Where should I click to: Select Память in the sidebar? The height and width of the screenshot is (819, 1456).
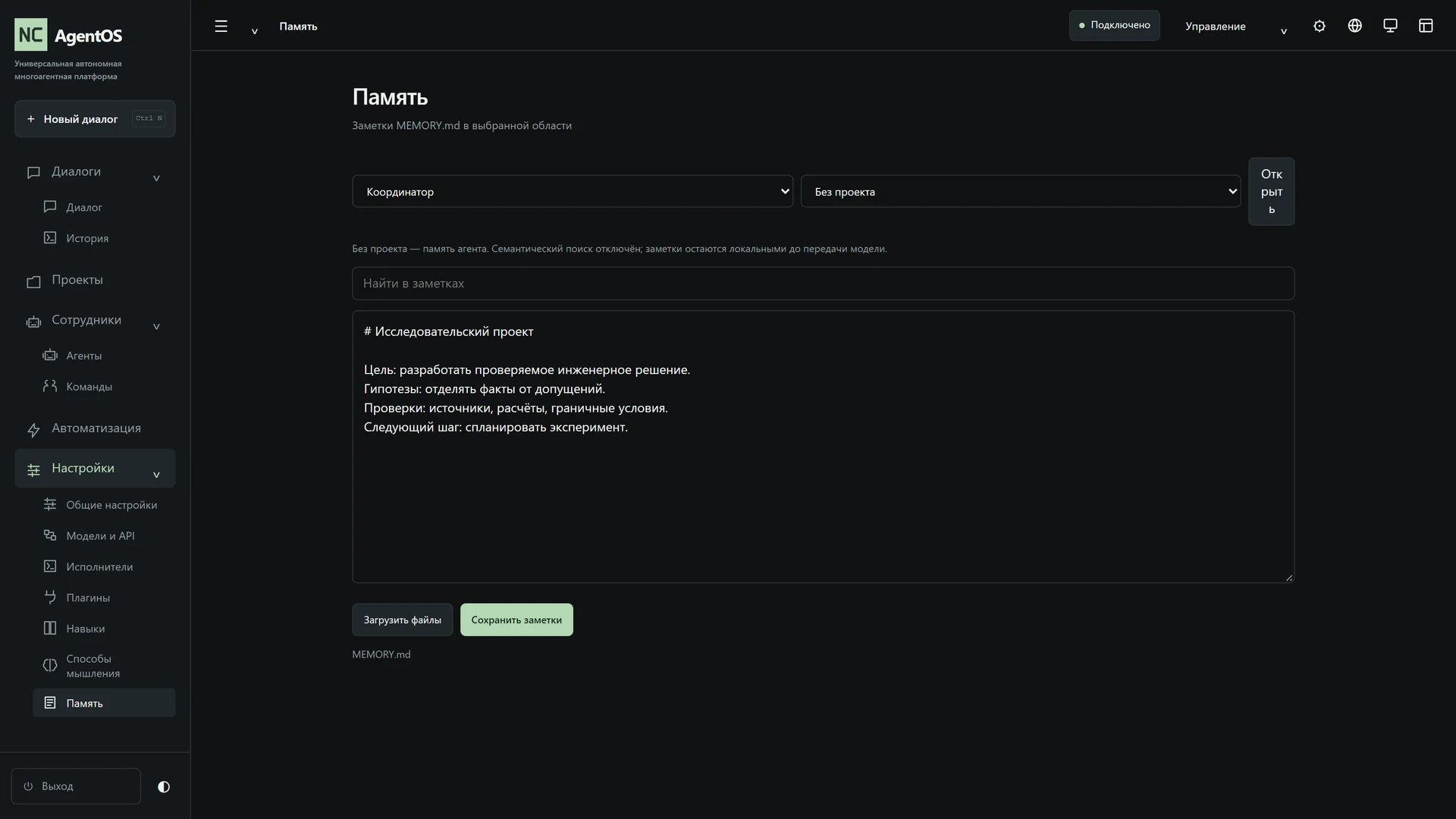(104, 703)
